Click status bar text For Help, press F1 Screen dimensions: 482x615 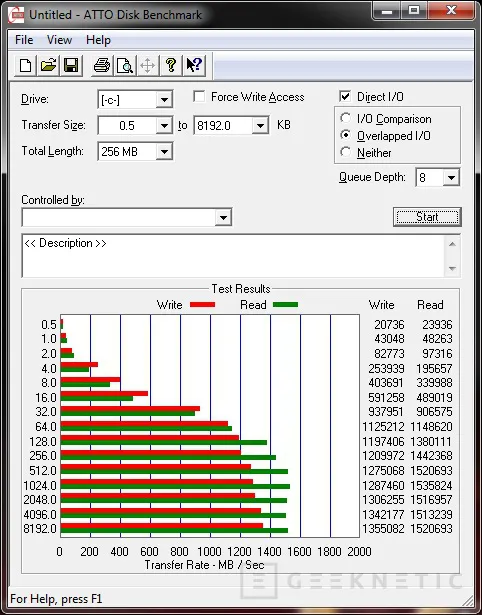tap(56, 599)
